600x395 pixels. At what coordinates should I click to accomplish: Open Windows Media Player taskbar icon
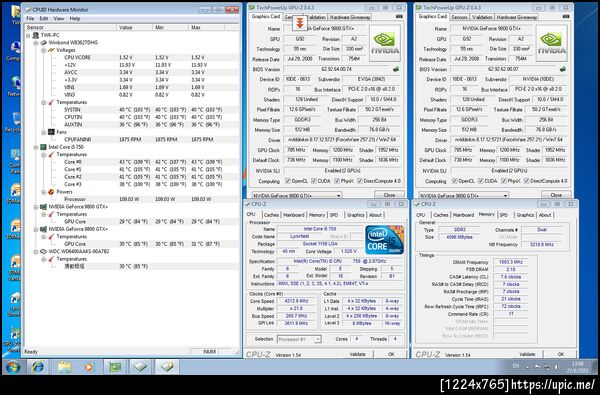click(x=89, y=367)
